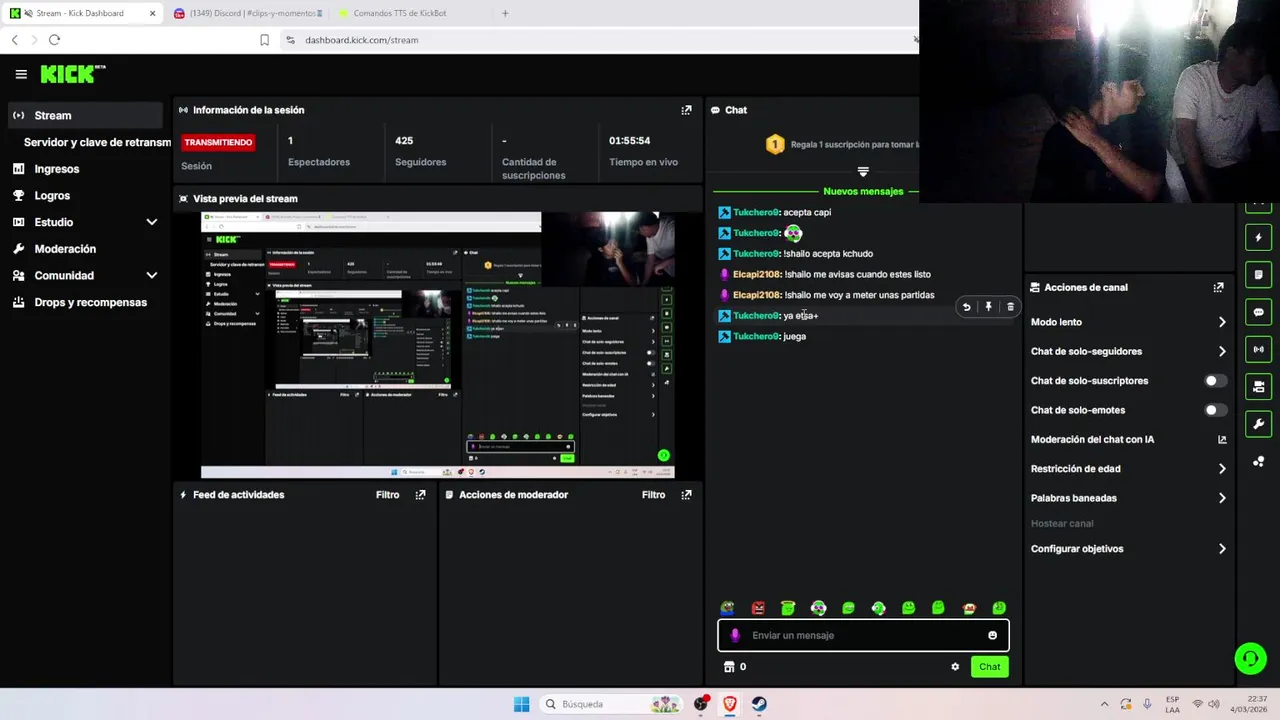Open the emoji picker in message box
The height and width of the screenshot is (720, 1280).
992,635
